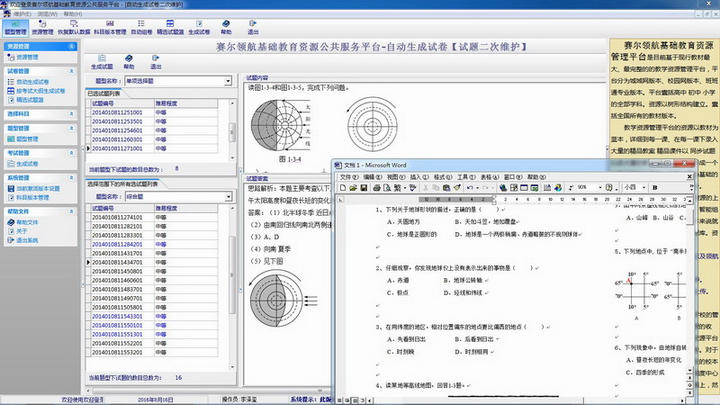
Task: Open the 精选试题篮 toolbar icon
Action: click(x=170, y=27)
